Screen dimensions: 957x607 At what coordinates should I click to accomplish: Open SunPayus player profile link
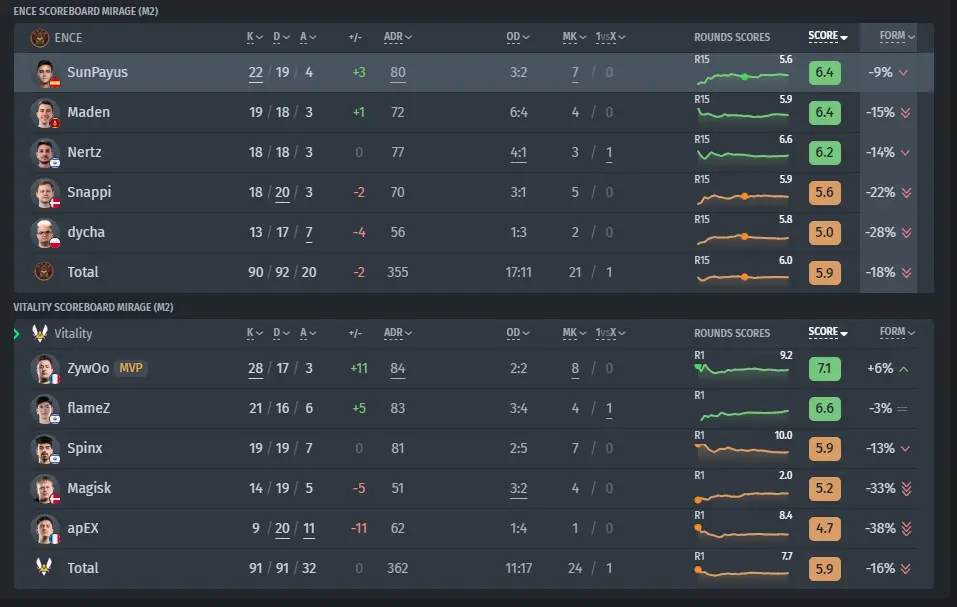[98, 73]
